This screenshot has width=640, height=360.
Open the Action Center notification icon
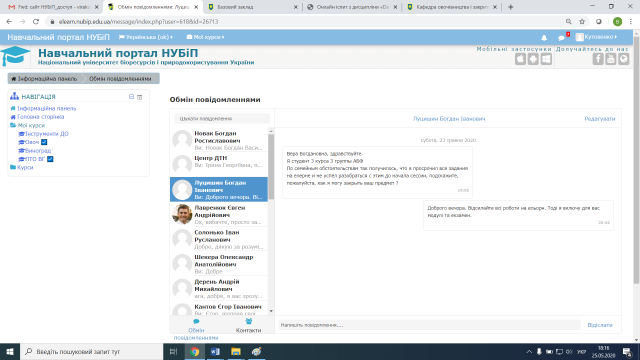click(x=627, y=351)
